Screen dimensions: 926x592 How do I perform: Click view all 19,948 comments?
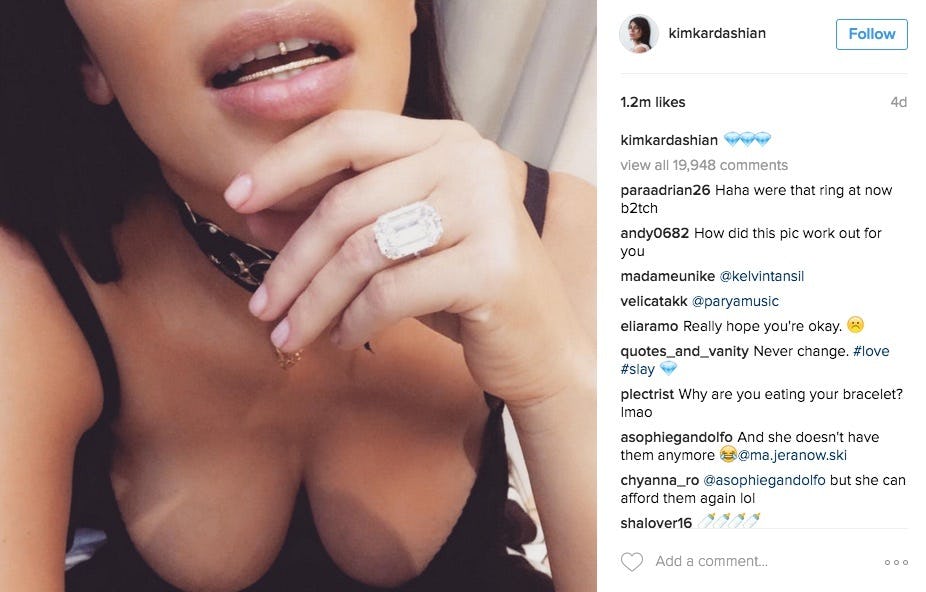tap(704, 165)
